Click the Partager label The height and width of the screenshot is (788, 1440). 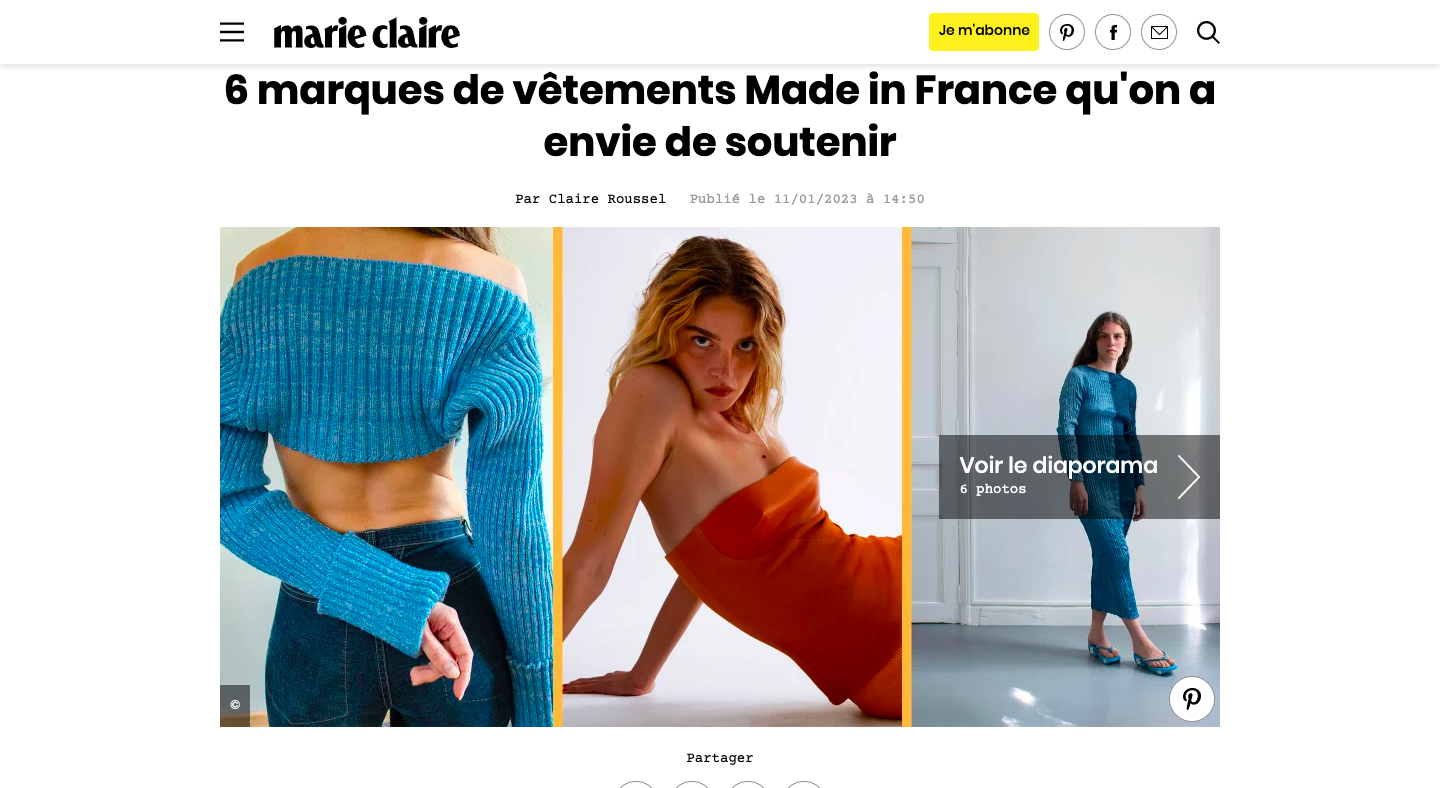click(x=720, y=758)
